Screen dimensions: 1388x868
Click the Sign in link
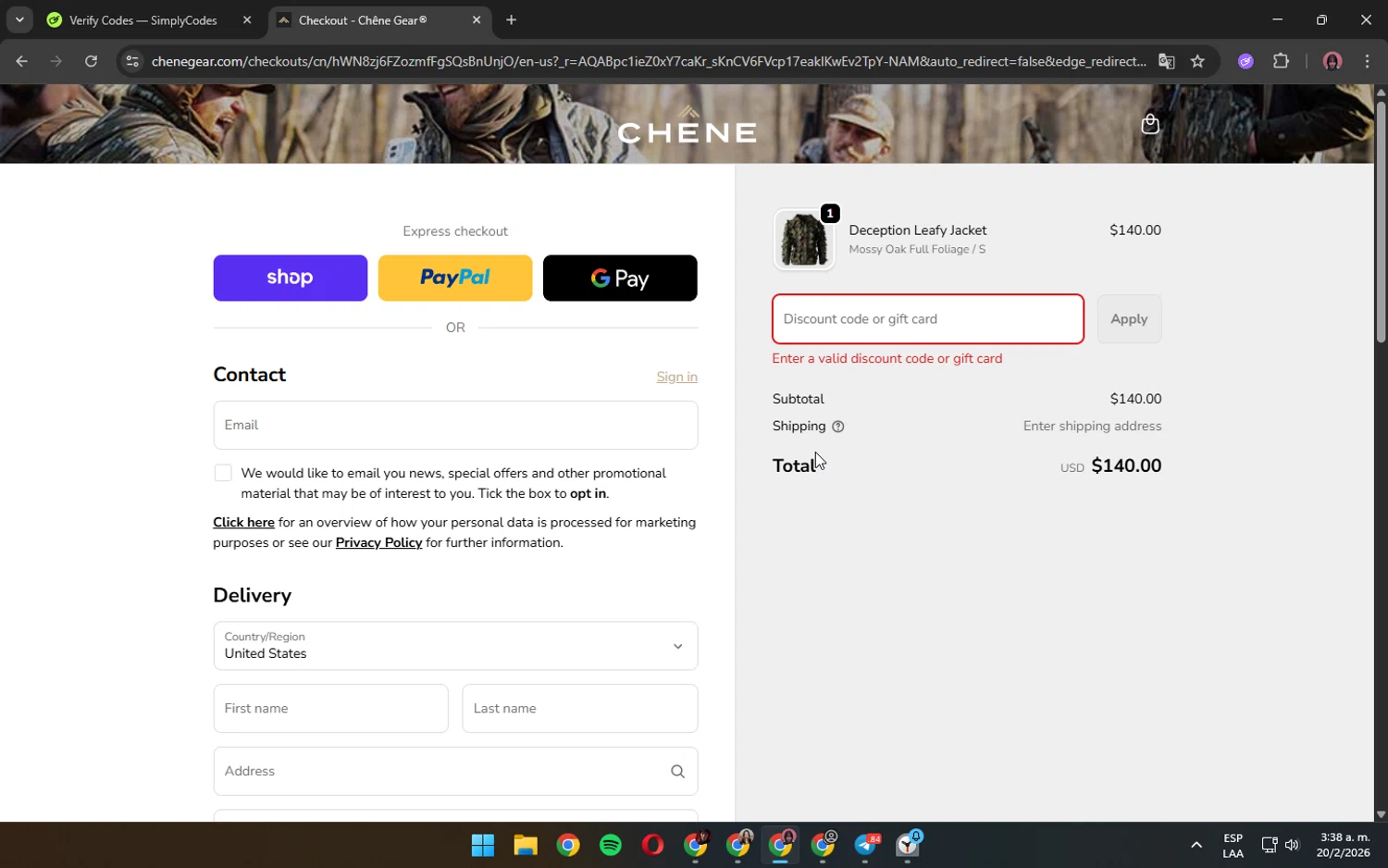pos(676,377)
